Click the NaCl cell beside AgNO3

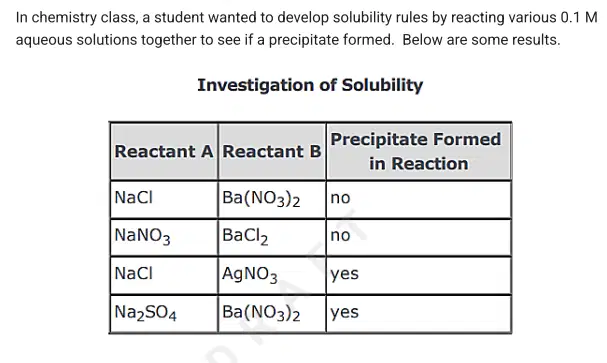click(x=164, y=275)
